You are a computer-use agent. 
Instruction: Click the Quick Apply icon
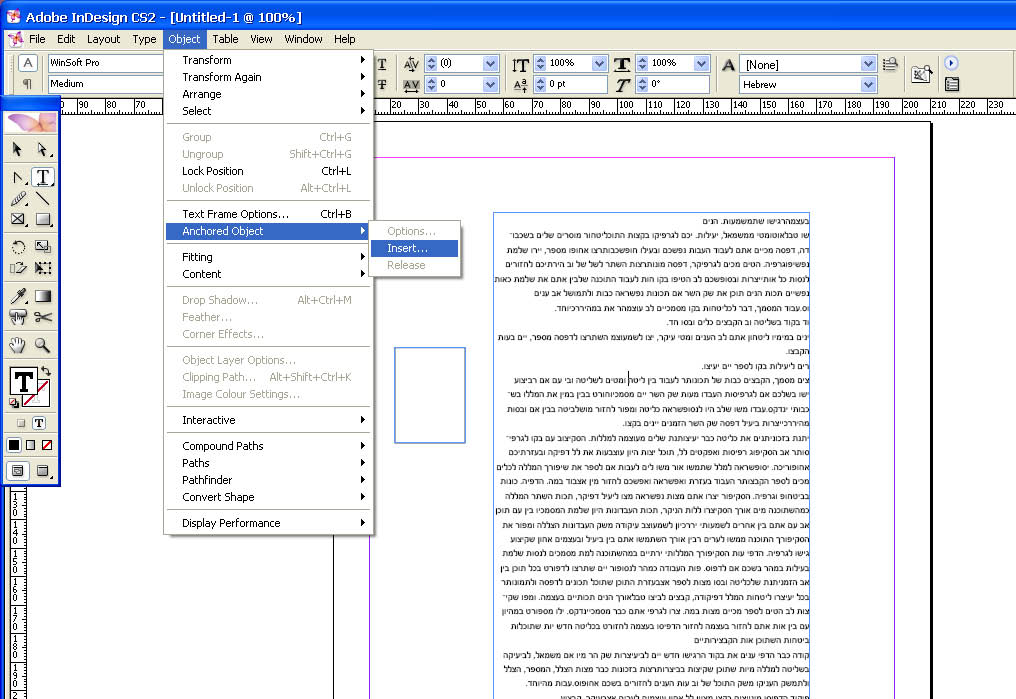[890, 63]
